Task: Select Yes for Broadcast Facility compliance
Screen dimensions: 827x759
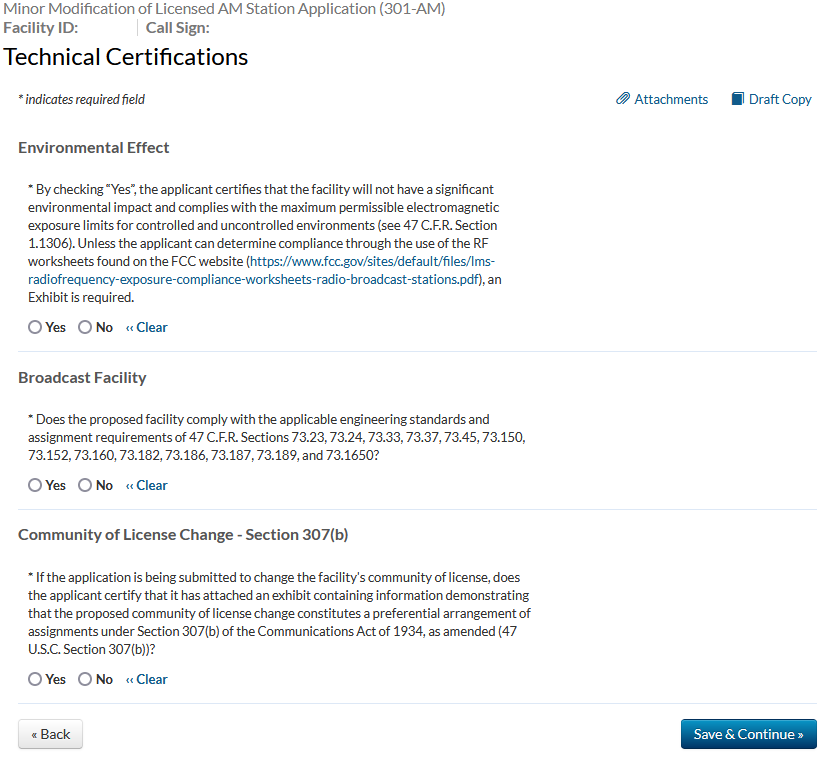Action: [x=36, y=485]
